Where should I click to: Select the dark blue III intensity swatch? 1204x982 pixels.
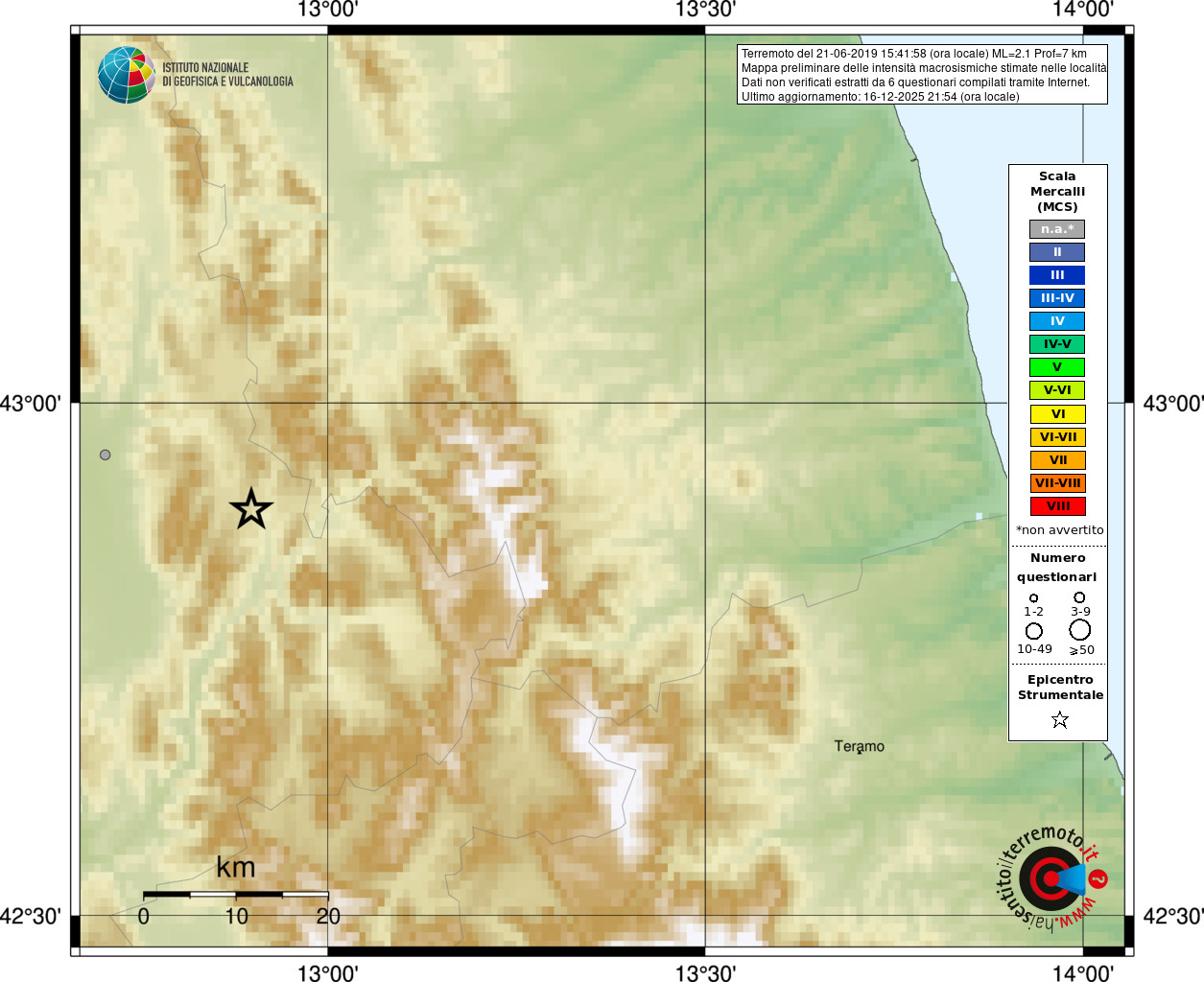tap(1057, 275)
